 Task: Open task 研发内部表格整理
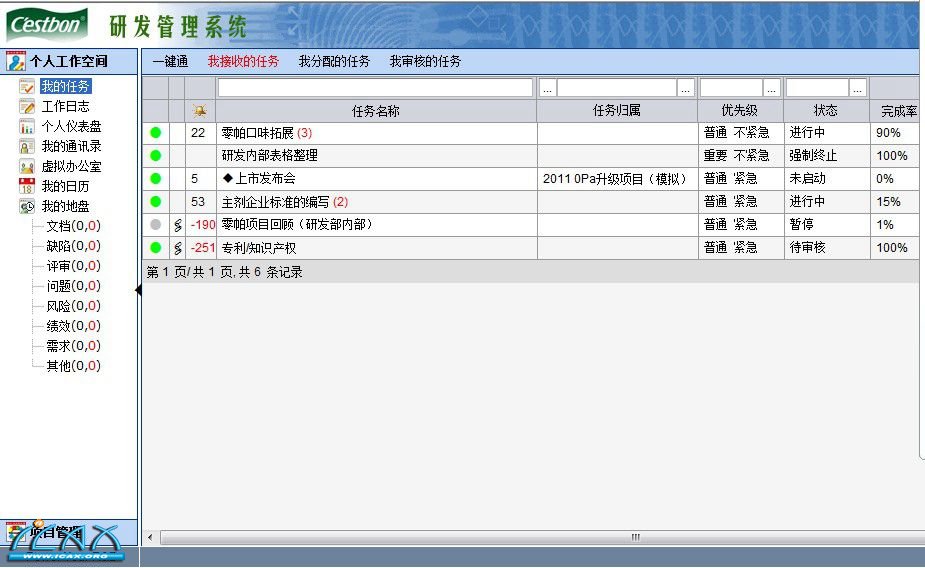click(x=270, y=156)
